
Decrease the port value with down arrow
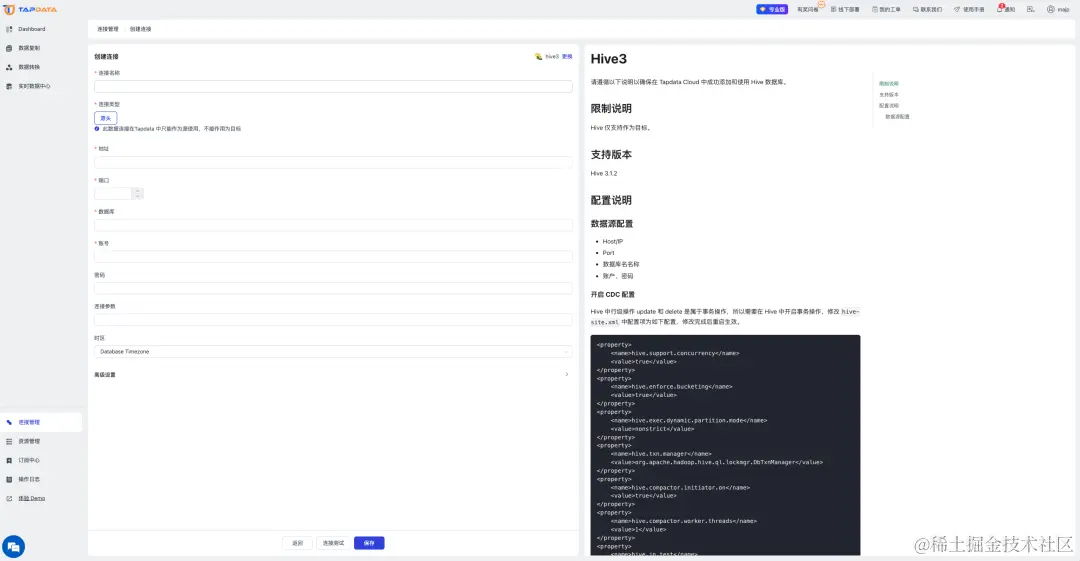click(138, 196)
